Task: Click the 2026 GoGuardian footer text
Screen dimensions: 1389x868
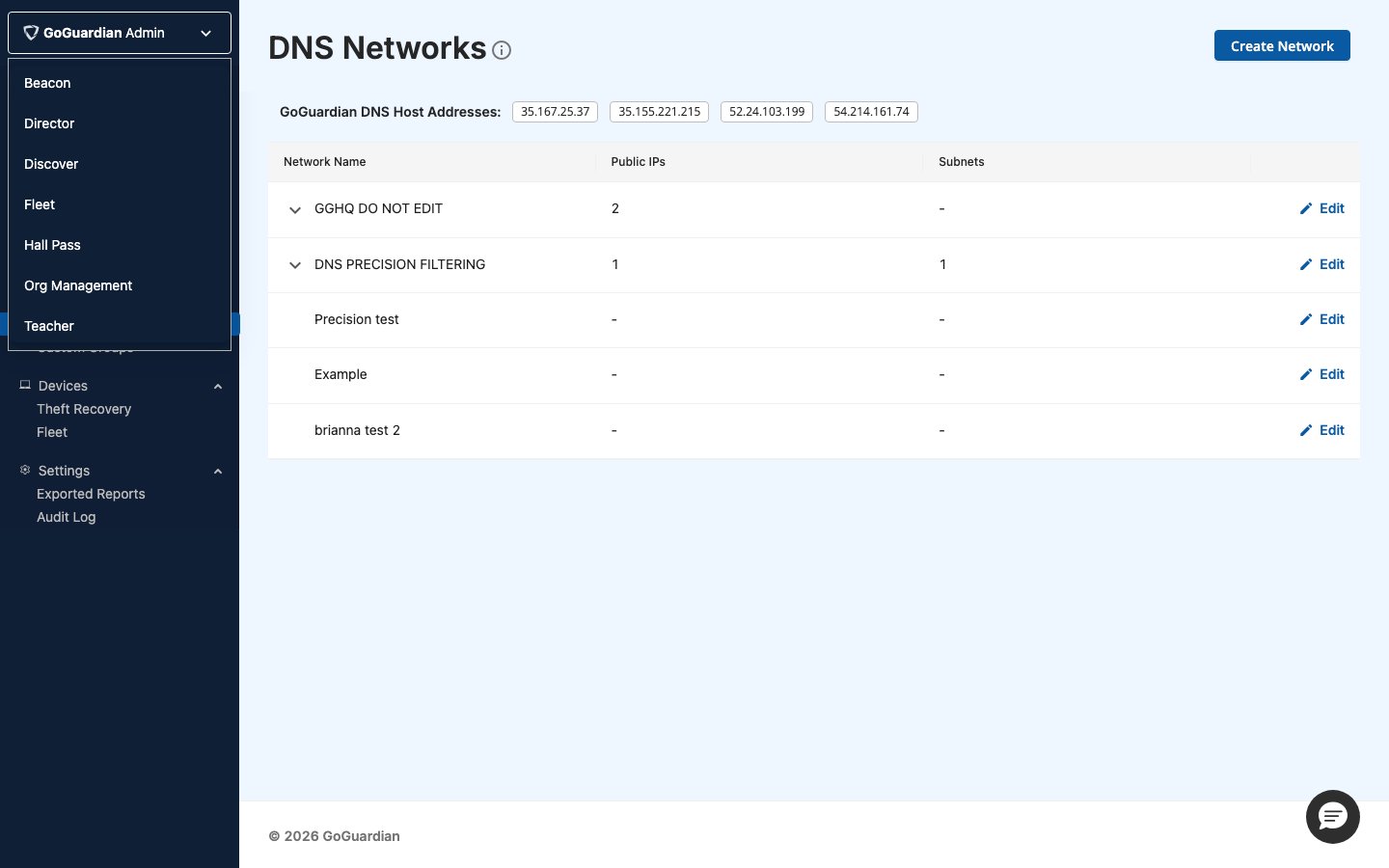Action: [x=334, y=836]
